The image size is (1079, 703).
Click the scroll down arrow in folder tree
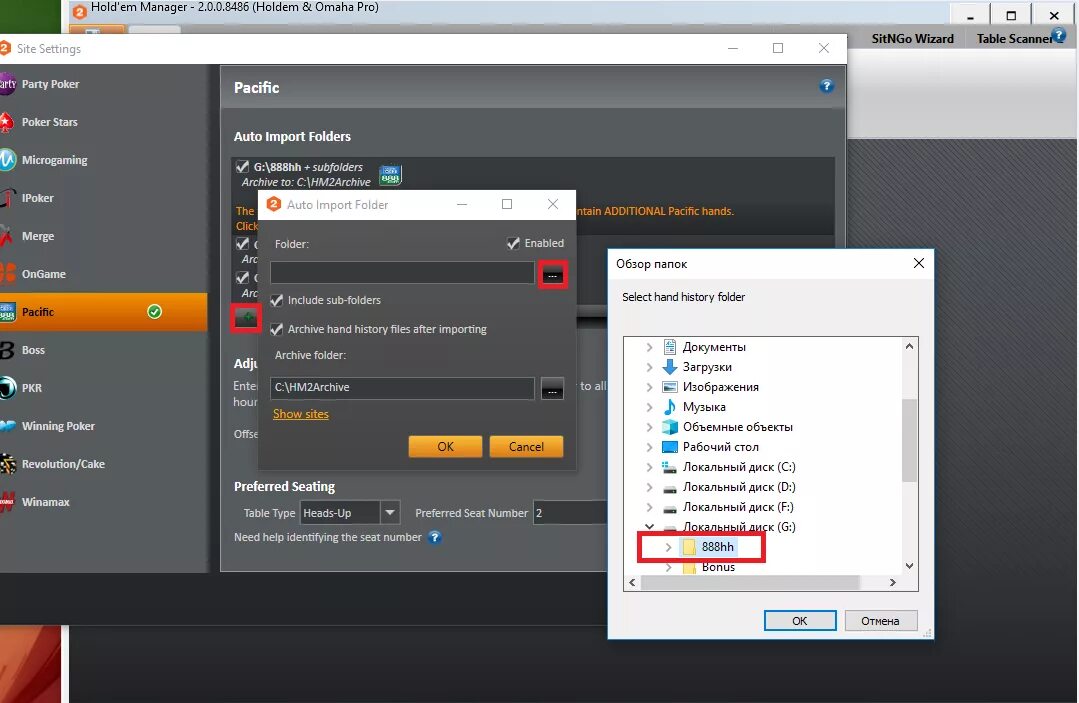click(x=909, y=566)
